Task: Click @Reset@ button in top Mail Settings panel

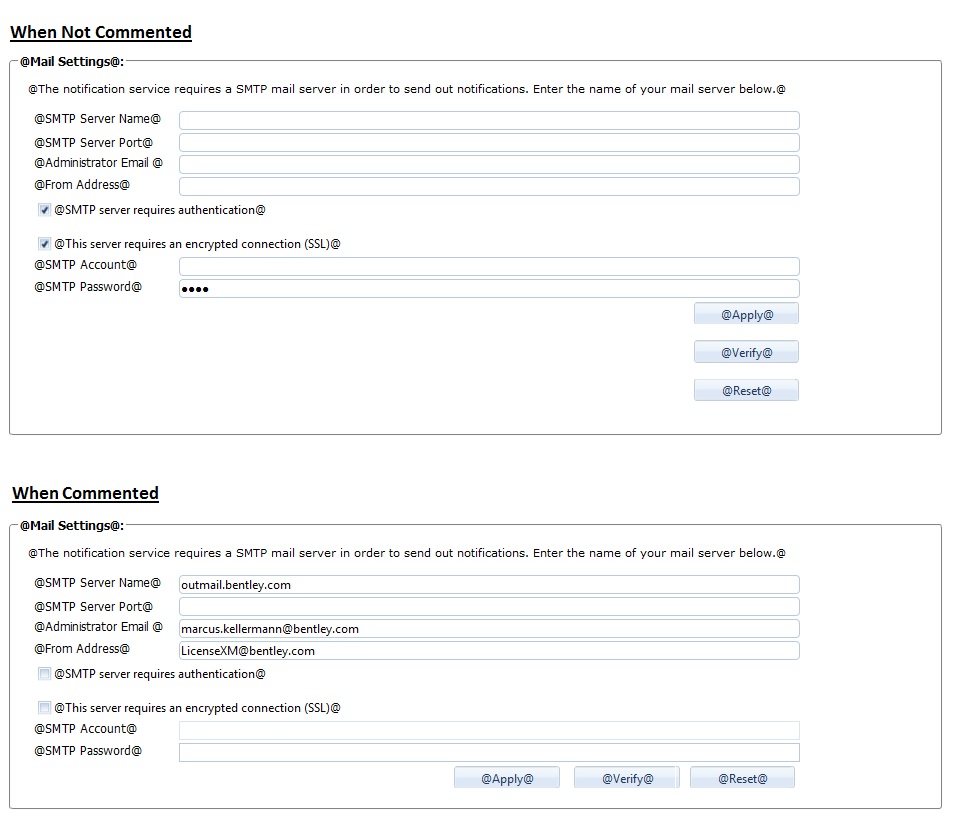Action: [x=746, y=390]
